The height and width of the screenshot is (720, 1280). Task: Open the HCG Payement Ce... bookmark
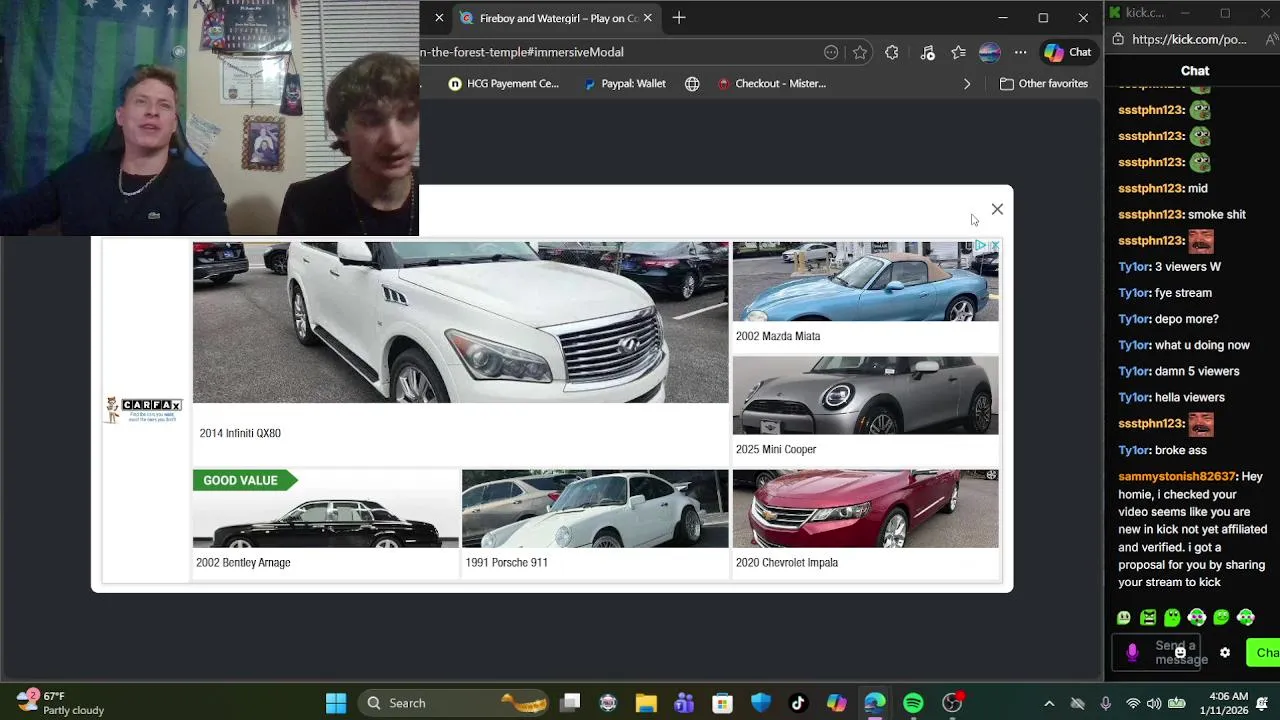coord(503,84)
